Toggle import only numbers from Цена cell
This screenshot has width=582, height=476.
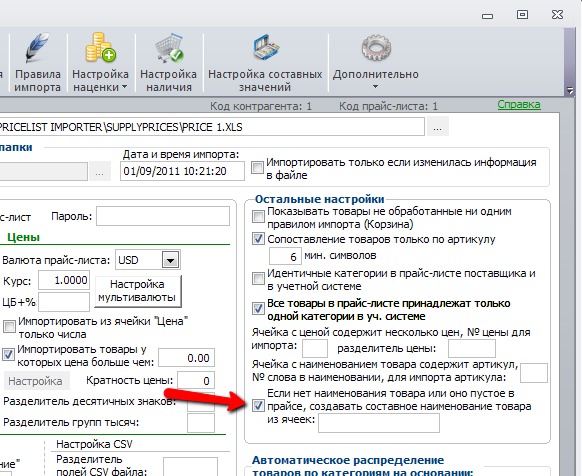point(9,326)
